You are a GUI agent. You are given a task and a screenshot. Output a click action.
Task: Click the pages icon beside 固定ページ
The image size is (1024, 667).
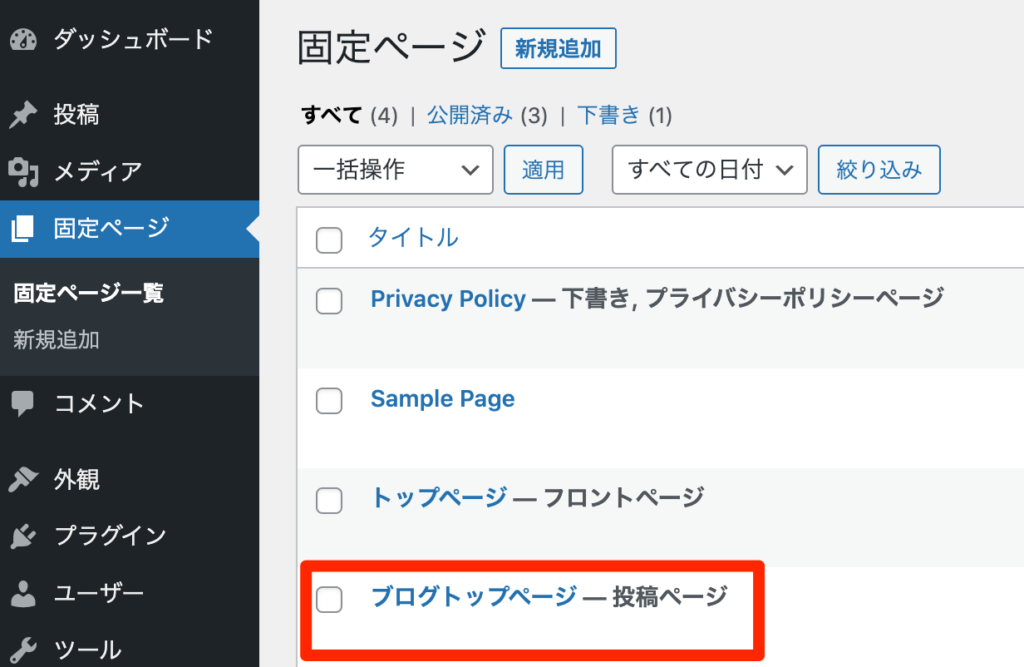point(22,229)
